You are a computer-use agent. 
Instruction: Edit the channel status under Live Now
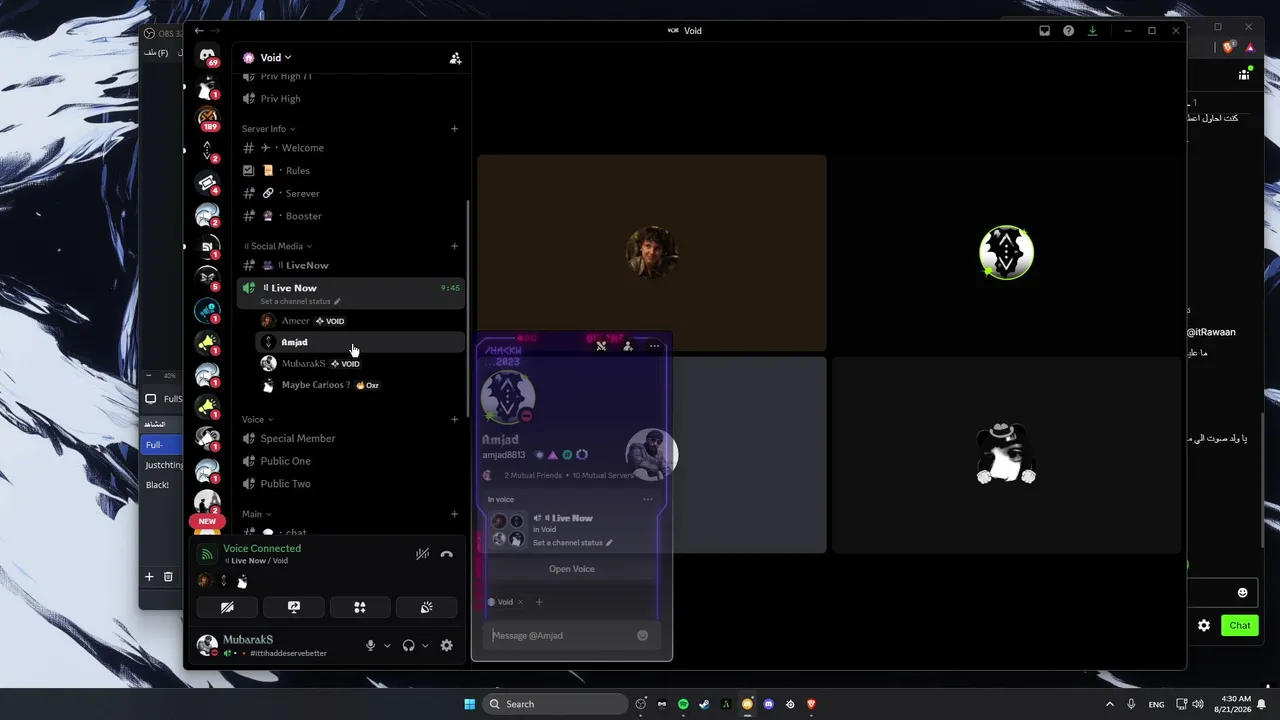tap(300, 301)
